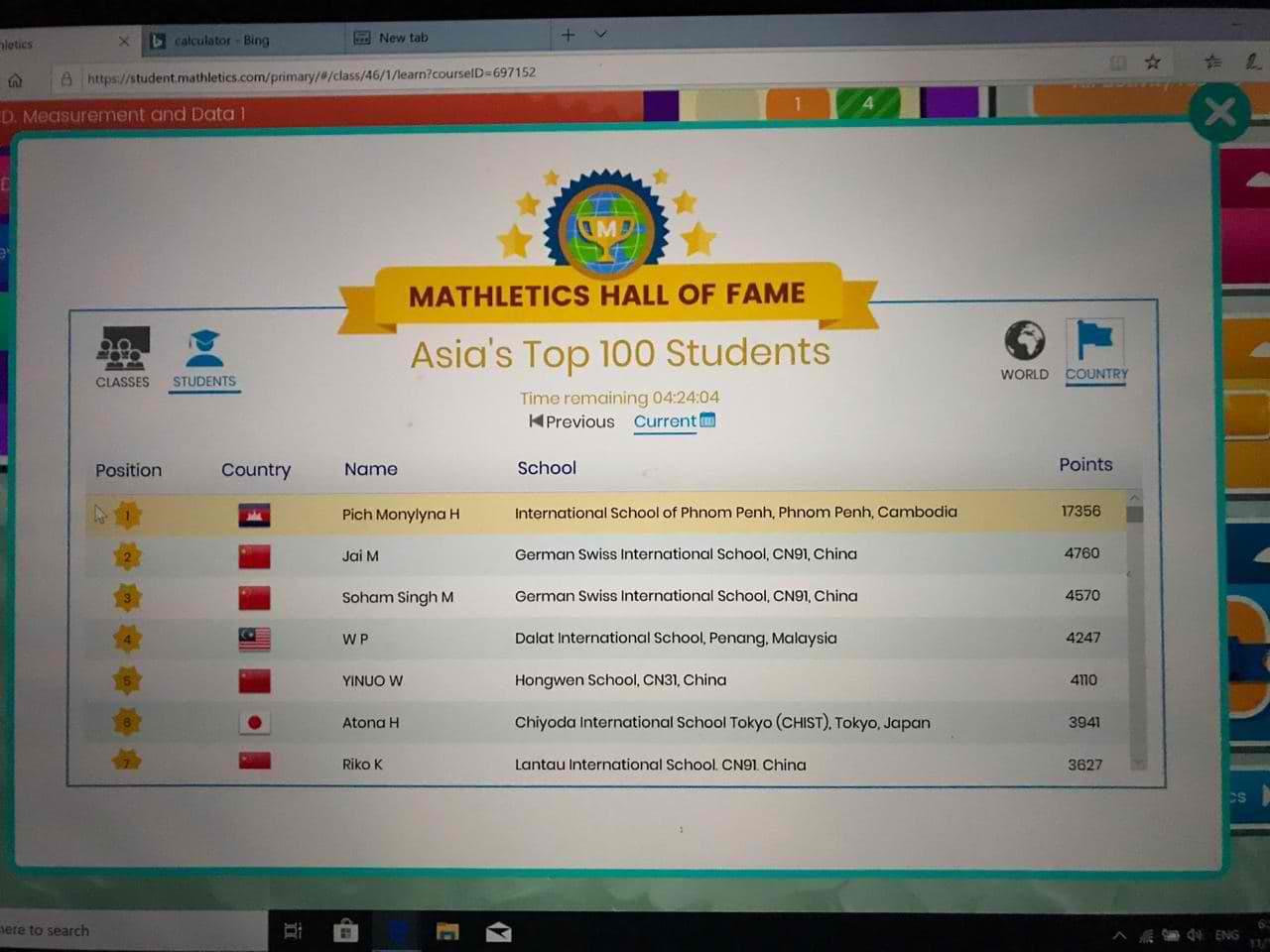This screenshot has height=952, width=1270.
Task: Click the China flag beside YINUO W
Action: (x=254, y=681)
